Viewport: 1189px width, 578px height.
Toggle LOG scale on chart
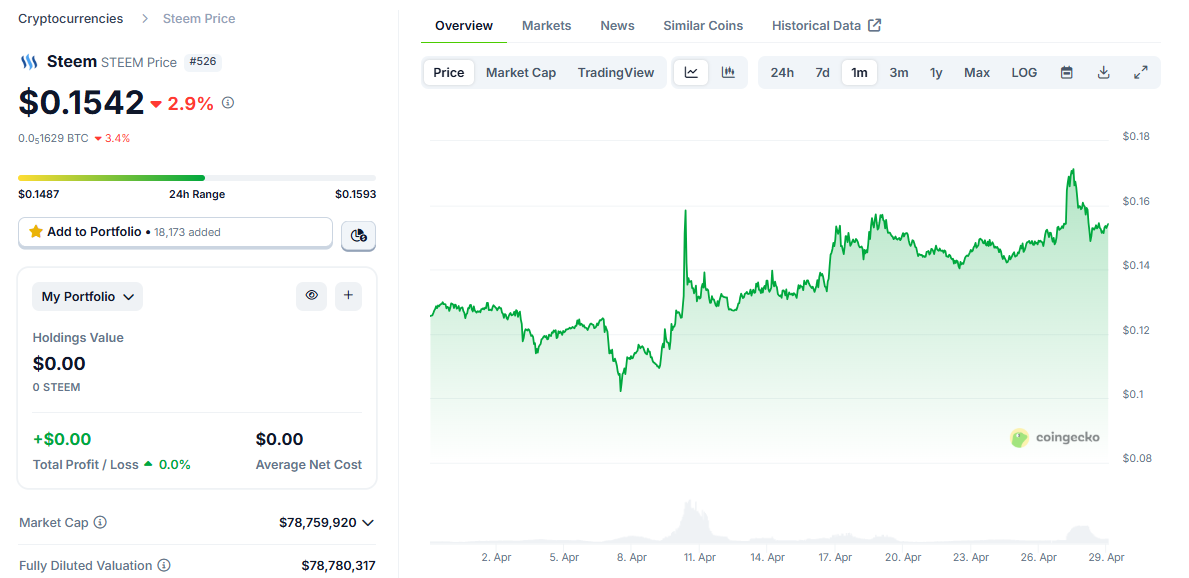click(x=1024, y=73)
